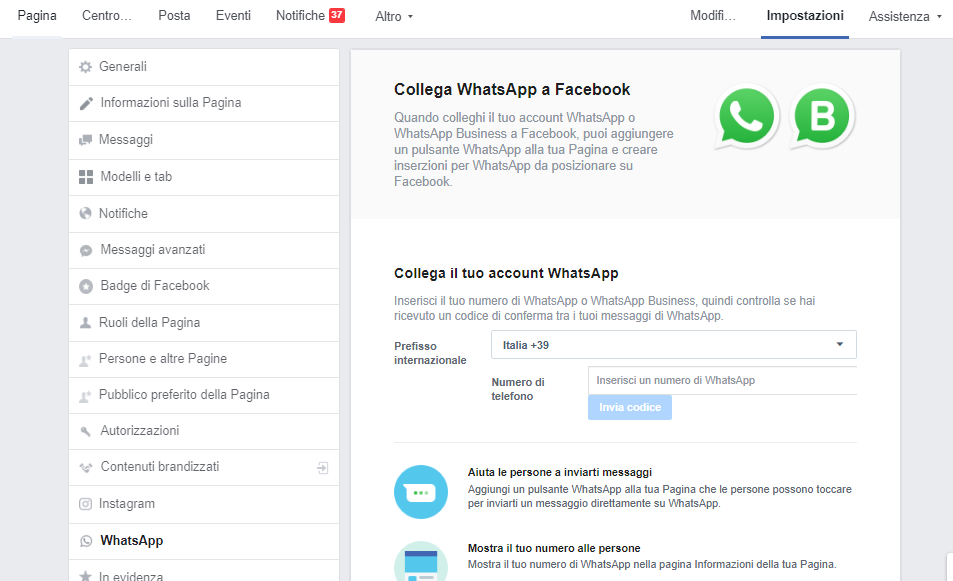
Task: Click the Modelli e tab grid icon
Action: (86, 177)
